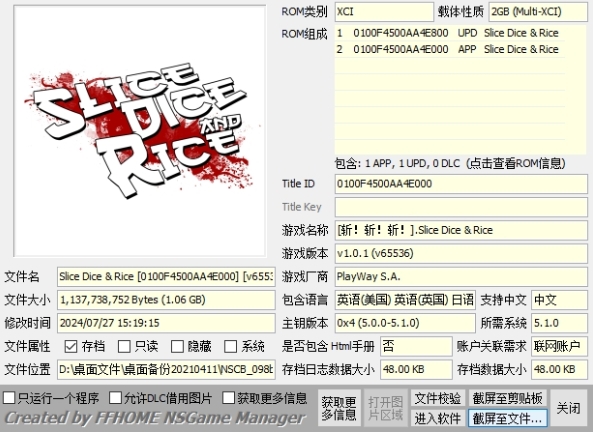This screenshot has width=593, height=432.
Task: Click 包含: 1 APP, 1 UPD, 0 DLC text
Action: point(397,163)
